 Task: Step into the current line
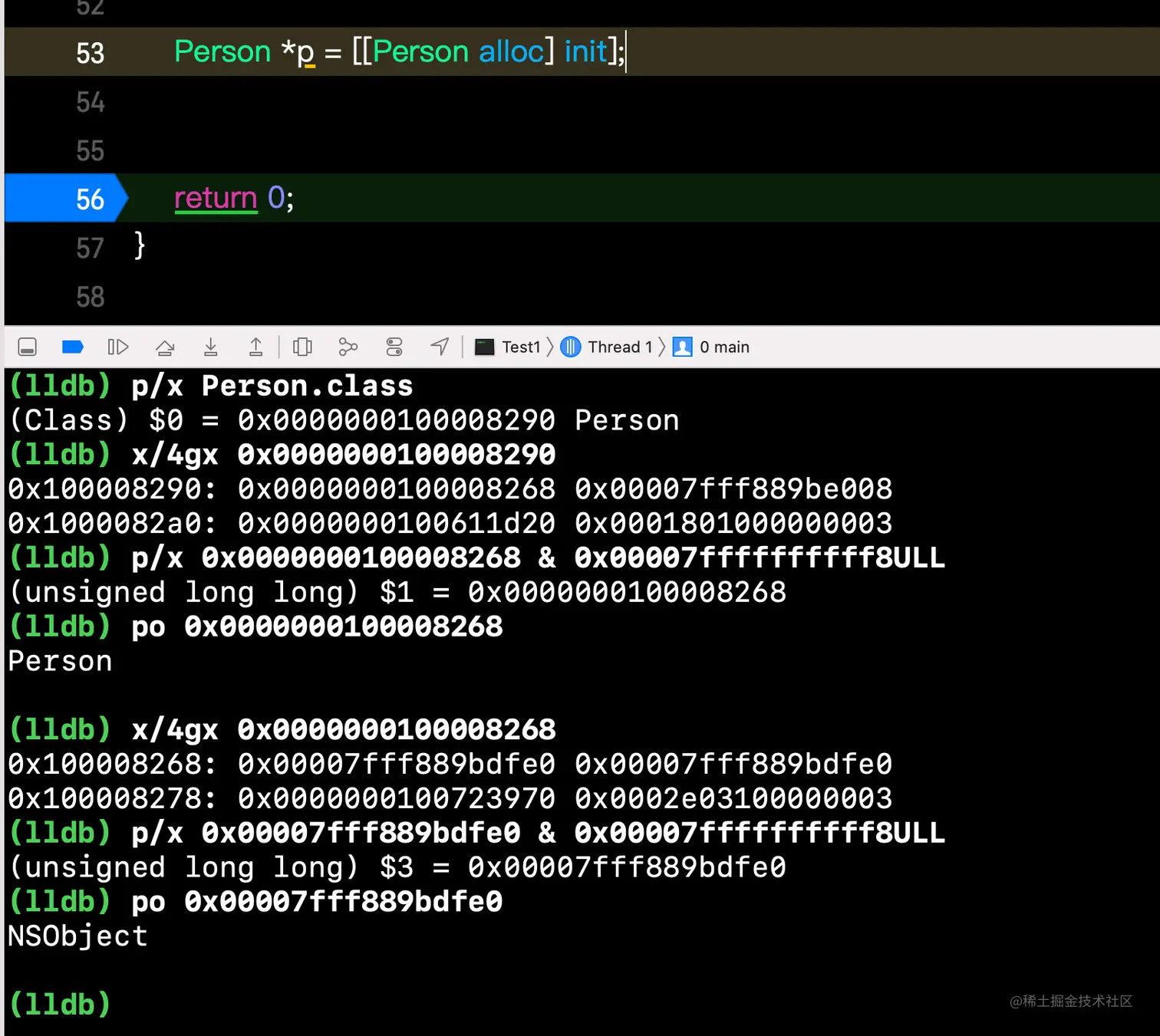211,347
